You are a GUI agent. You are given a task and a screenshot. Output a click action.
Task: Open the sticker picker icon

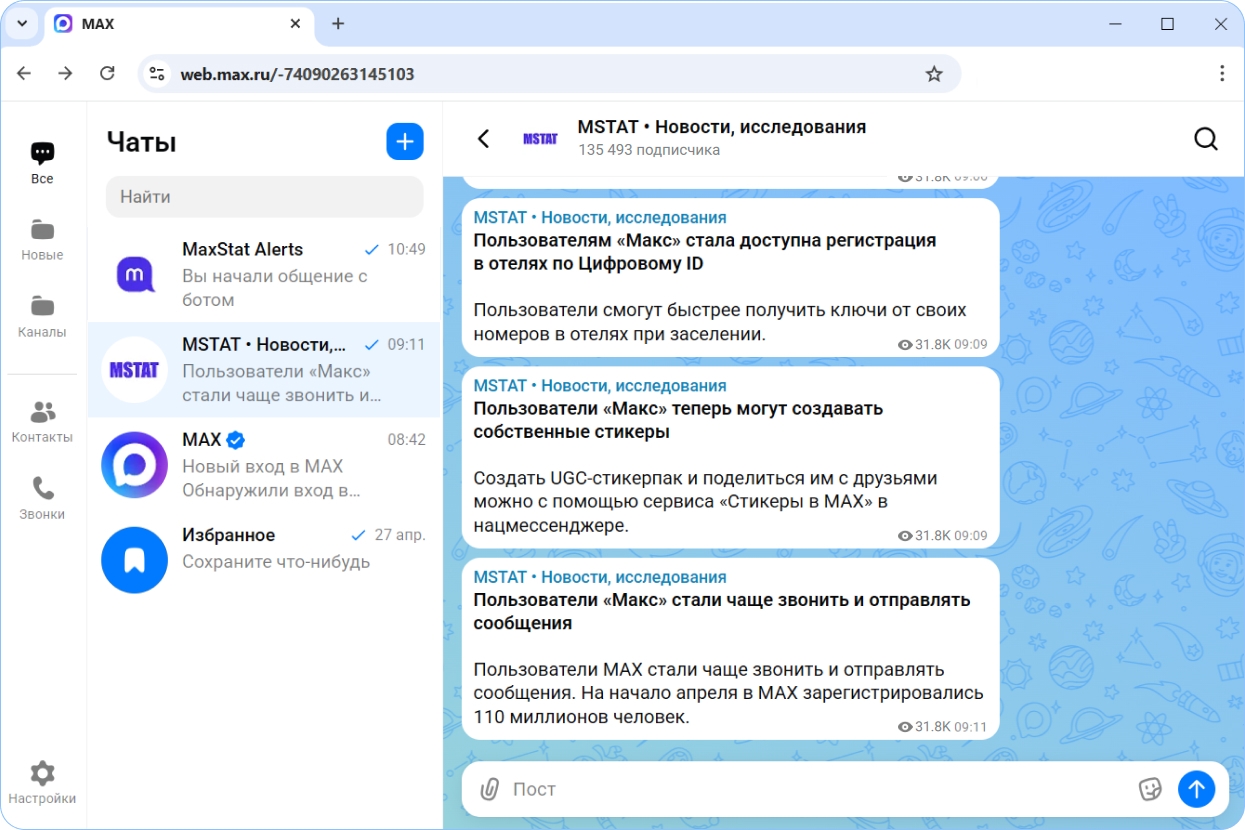point(1150,789)
